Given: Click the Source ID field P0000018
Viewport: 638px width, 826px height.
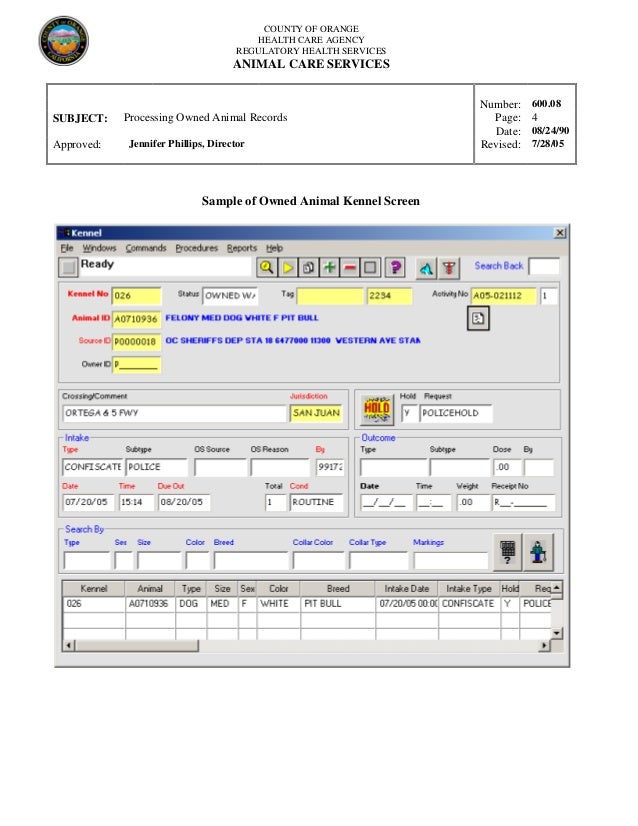Looking at the screenshot, I should coord(136,341).
